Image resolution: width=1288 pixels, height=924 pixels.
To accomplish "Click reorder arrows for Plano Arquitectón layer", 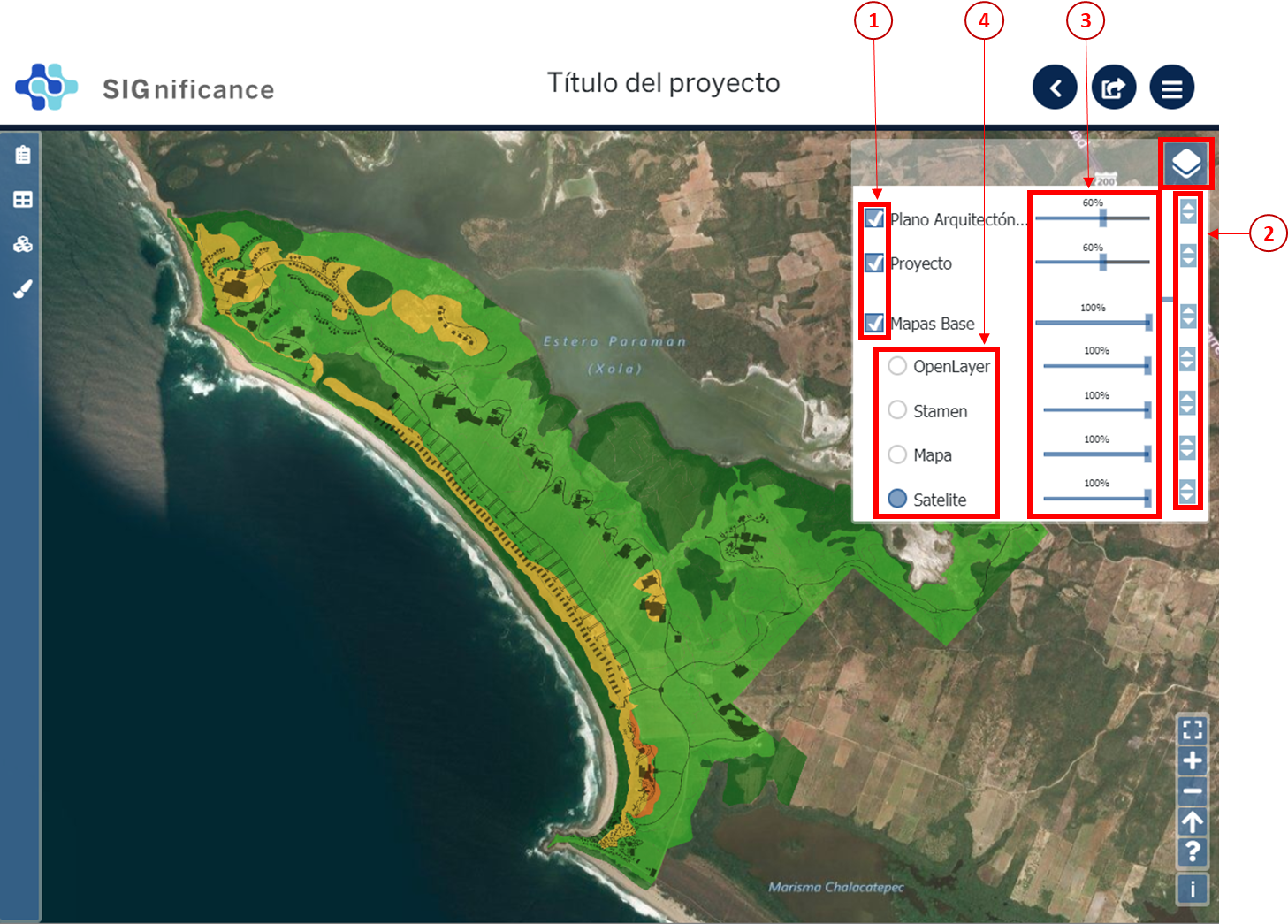I will click(x=1188, y=211).
